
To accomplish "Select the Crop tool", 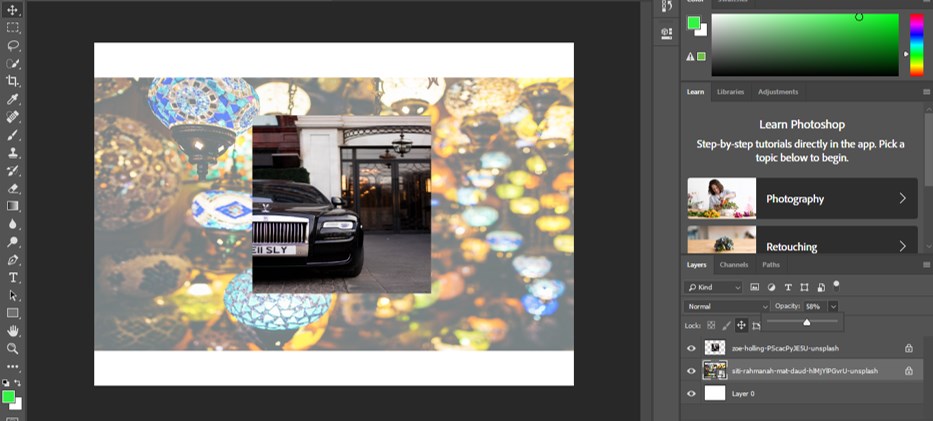I will pyautogui.click(x=12, y=81).
